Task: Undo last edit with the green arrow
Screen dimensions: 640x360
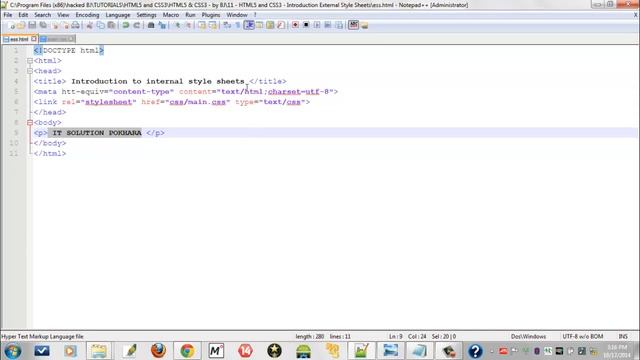Action: tap(126, 25)
